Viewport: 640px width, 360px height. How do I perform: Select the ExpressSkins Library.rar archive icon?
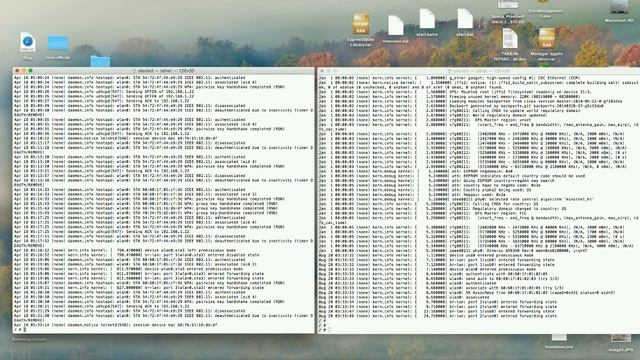tap(360, 24)
